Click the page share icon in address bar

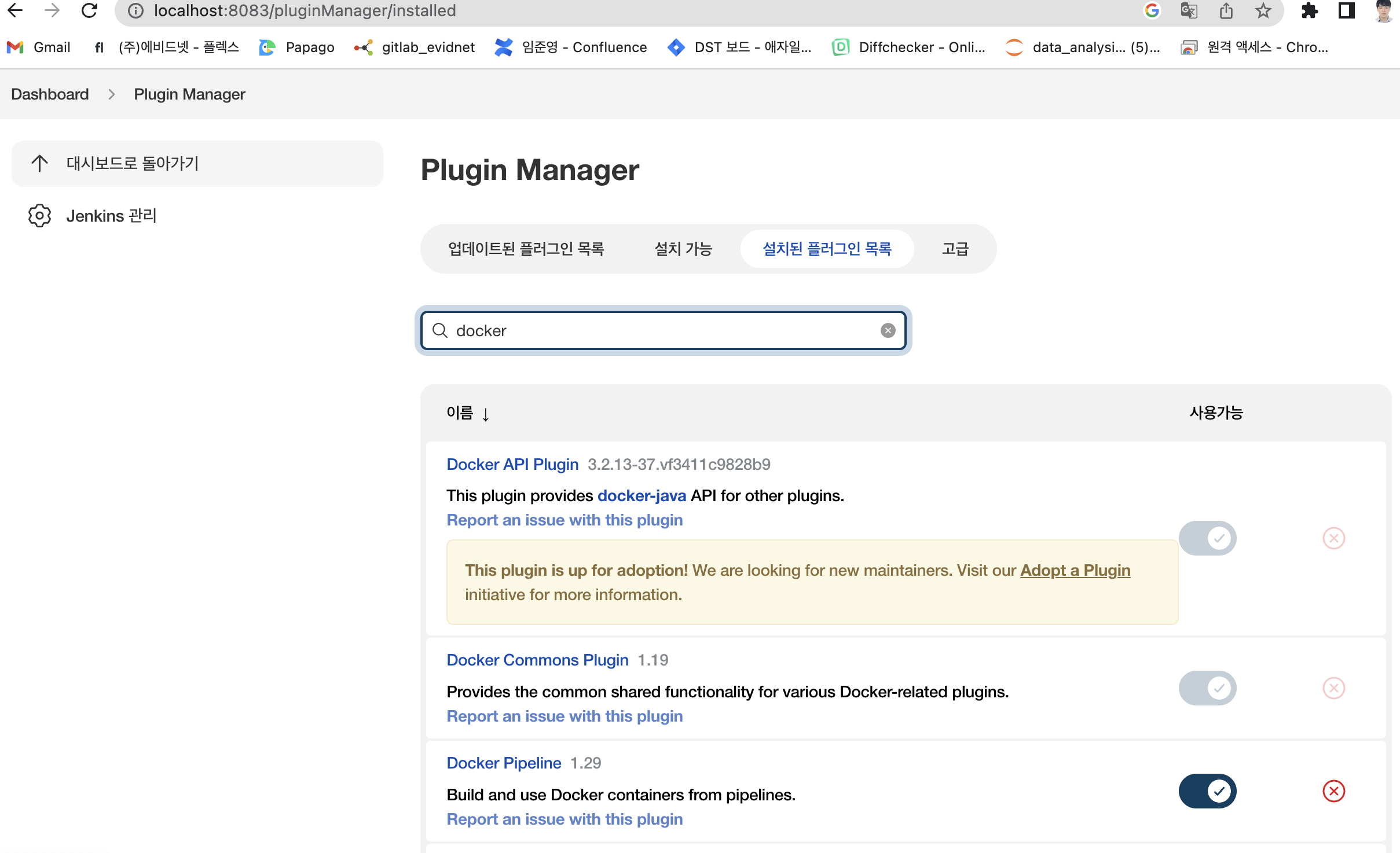click(1226, 10)
